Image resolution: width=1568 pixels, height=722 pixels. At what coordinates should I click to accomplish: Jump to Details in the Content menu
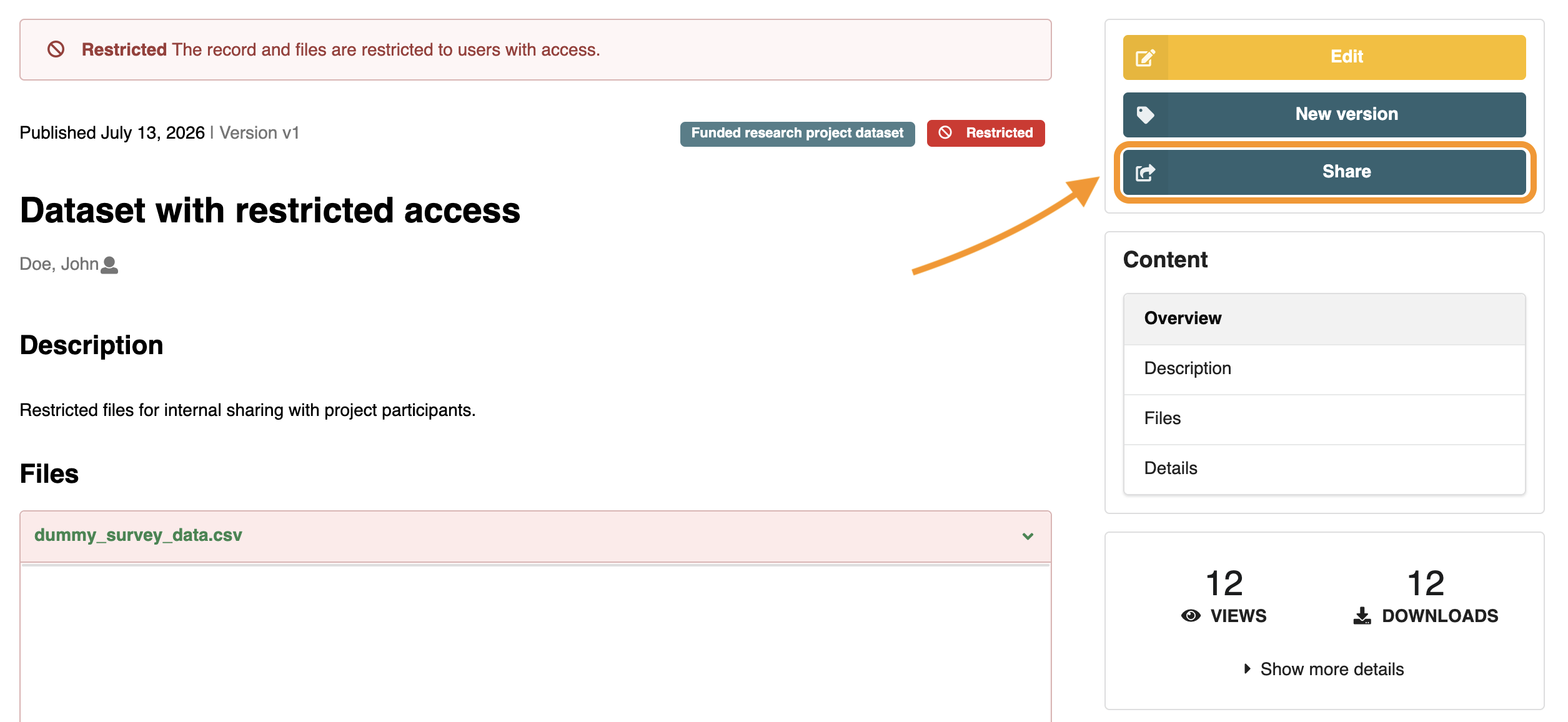tap(1324, 468)
